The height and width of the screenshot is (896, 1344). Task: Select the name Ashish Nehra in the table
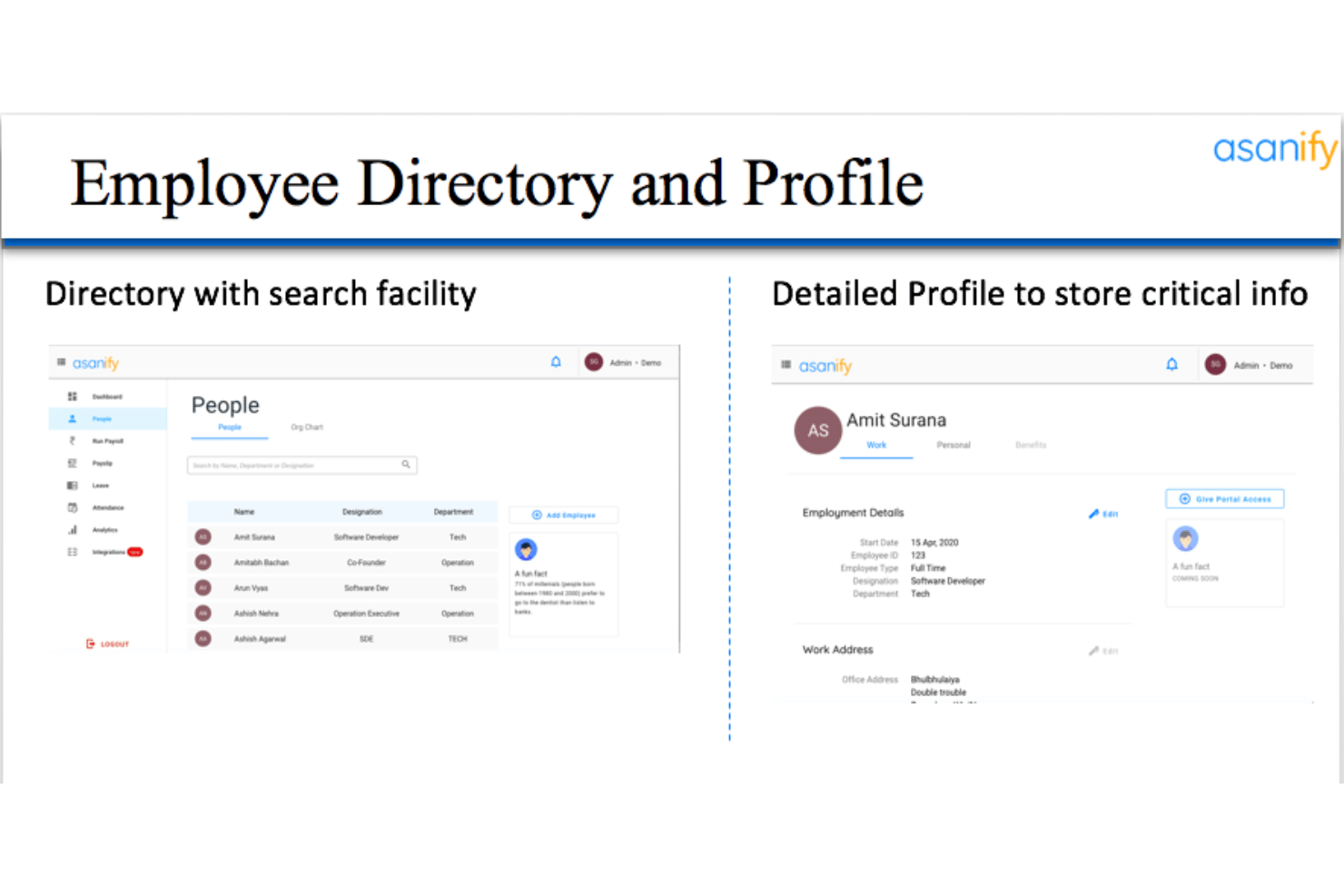click(256, 614)
